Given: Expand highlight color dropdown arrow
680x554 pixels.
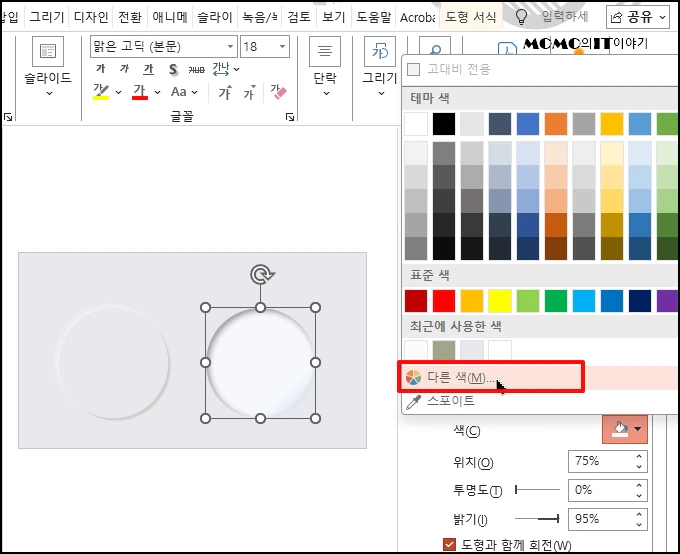Looking at the screenshot, I should pyautogui.click(x=118, y=92).
